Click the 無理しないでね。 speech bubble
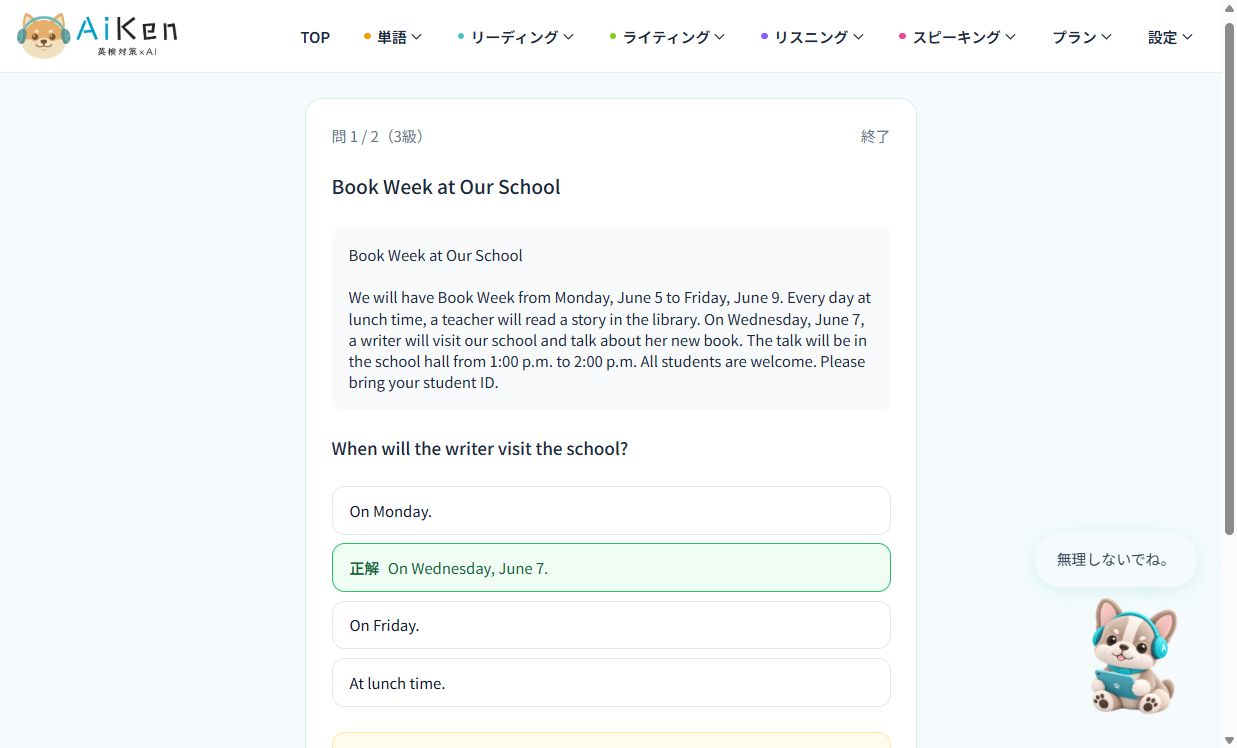The width and height of the screenshot is (1237, 748). 1116,560
